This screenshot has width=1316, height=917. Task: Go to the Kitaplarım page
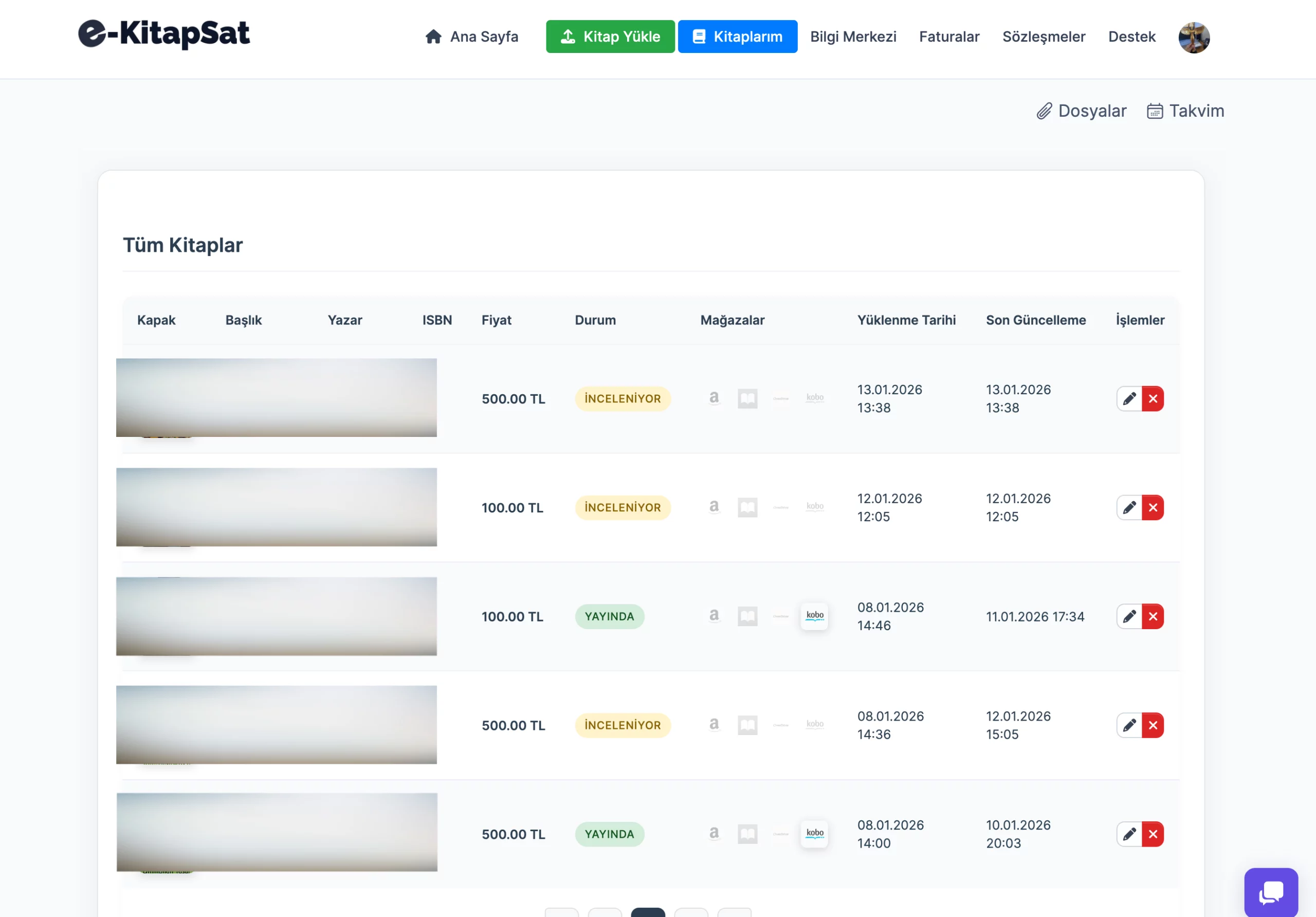[737, 36]
